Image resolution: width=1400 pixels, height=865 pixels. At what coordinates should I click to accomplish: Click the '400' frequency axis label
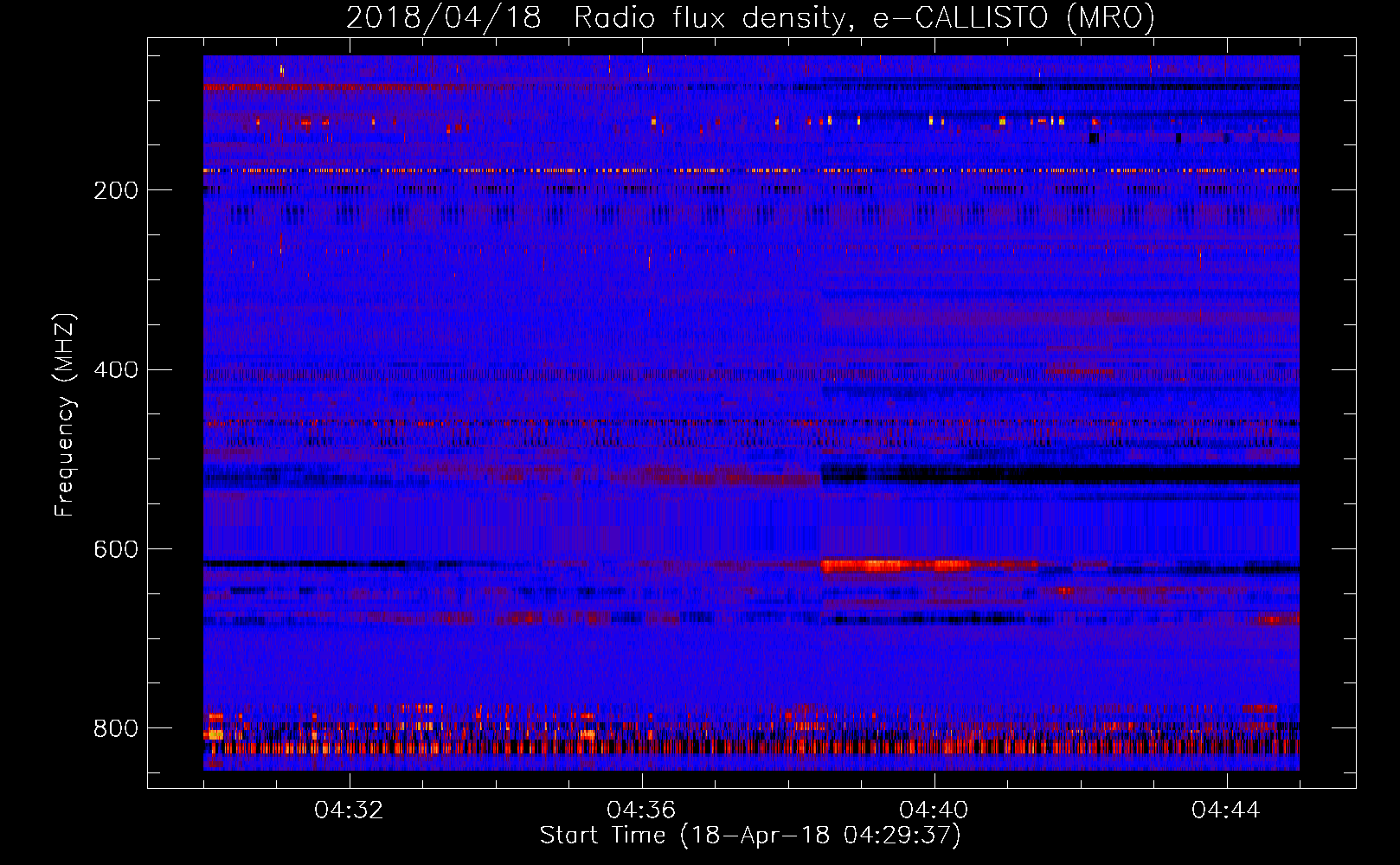116,370
